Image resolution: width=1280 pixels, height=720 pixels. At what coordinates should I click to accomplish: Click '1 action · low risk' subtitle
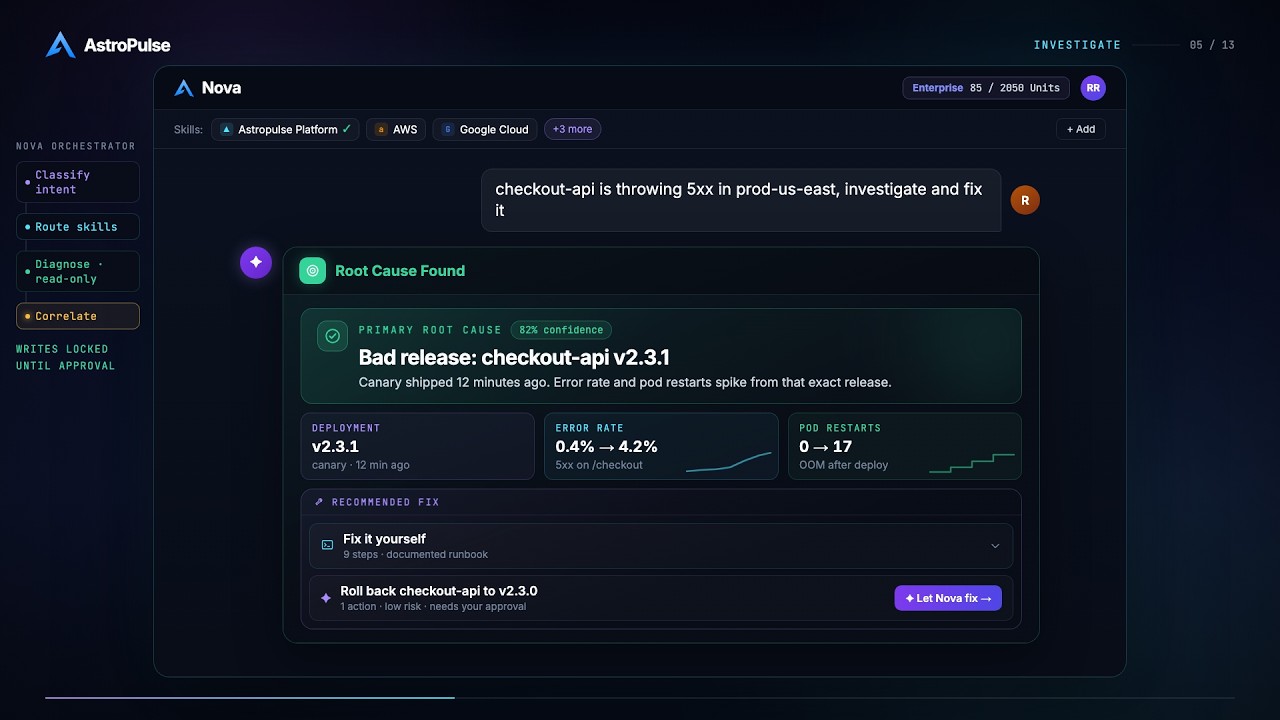pyautogui.click(x=433, y=606)
